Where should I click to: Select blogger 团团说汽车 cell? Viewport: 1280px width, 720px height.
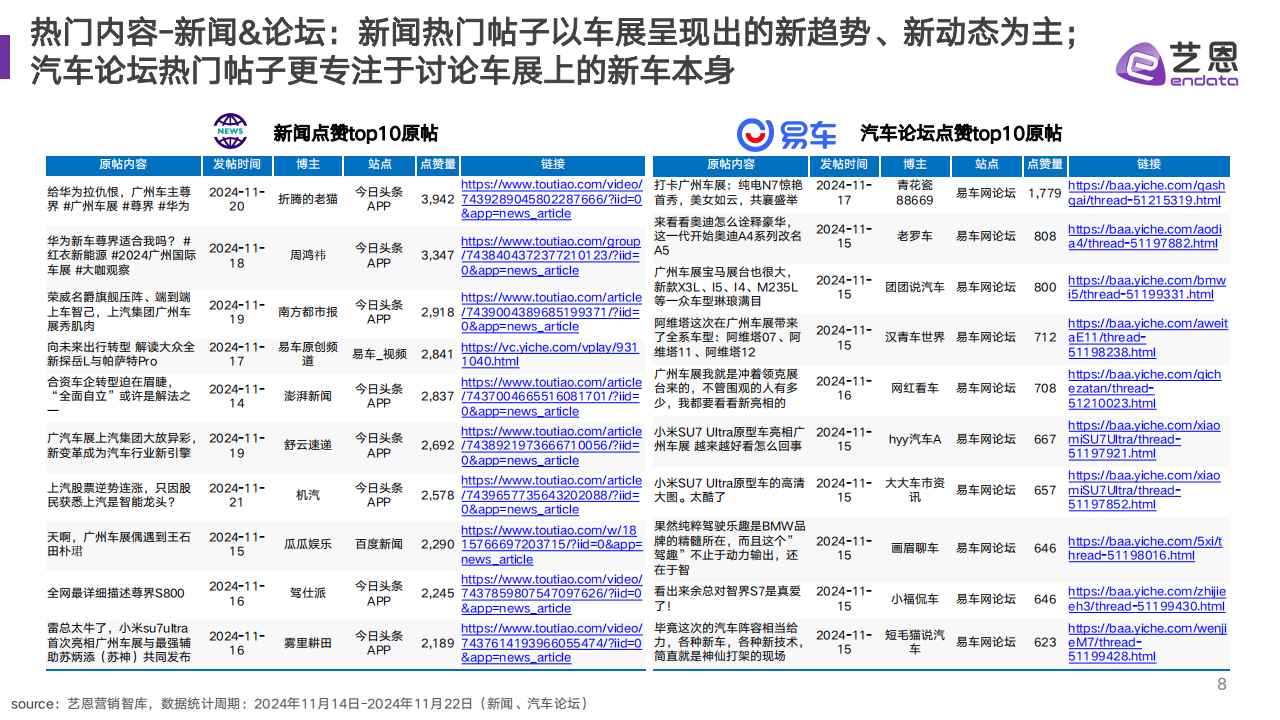point(915,288)
